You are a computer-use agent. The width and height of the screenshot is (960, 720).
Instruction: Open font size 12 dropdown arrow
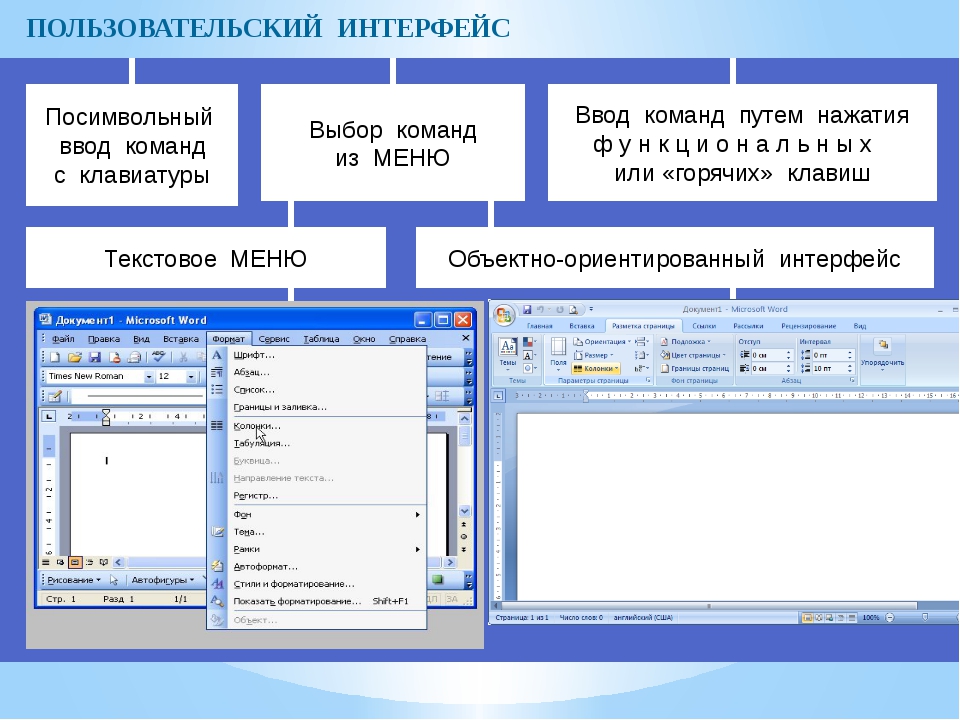coord(191,377)
